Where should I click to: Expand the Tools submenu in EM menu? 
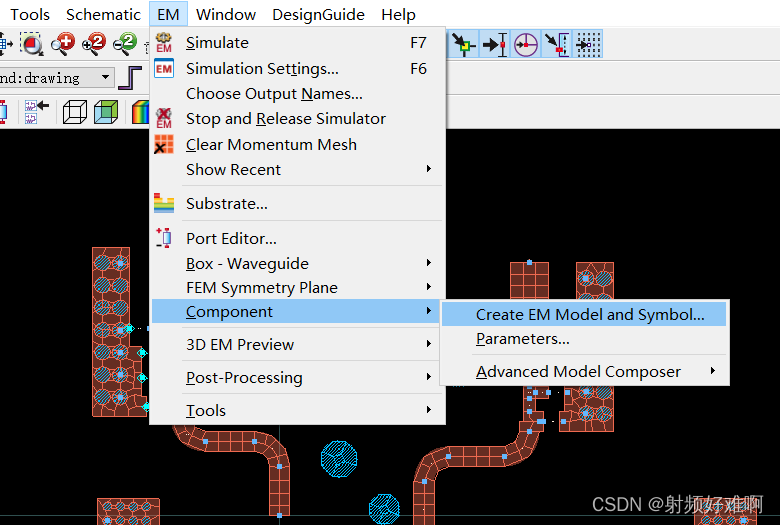[297, 410]
